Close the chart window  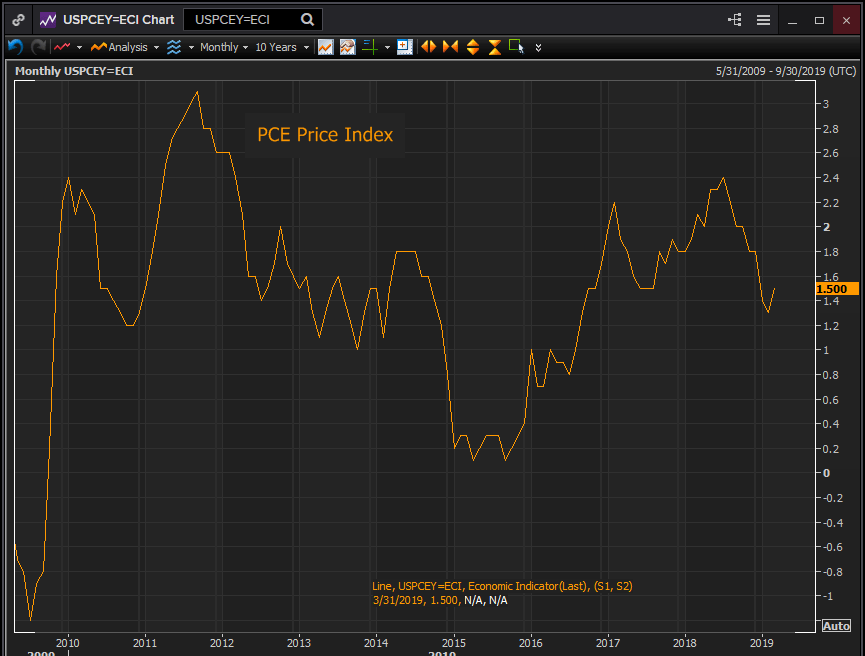(x=846, y=20)
